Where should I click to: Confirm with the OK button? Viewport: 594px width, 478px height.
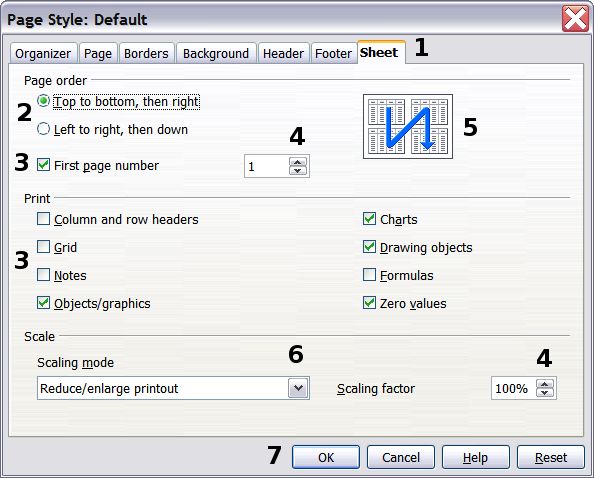[326, 457]
